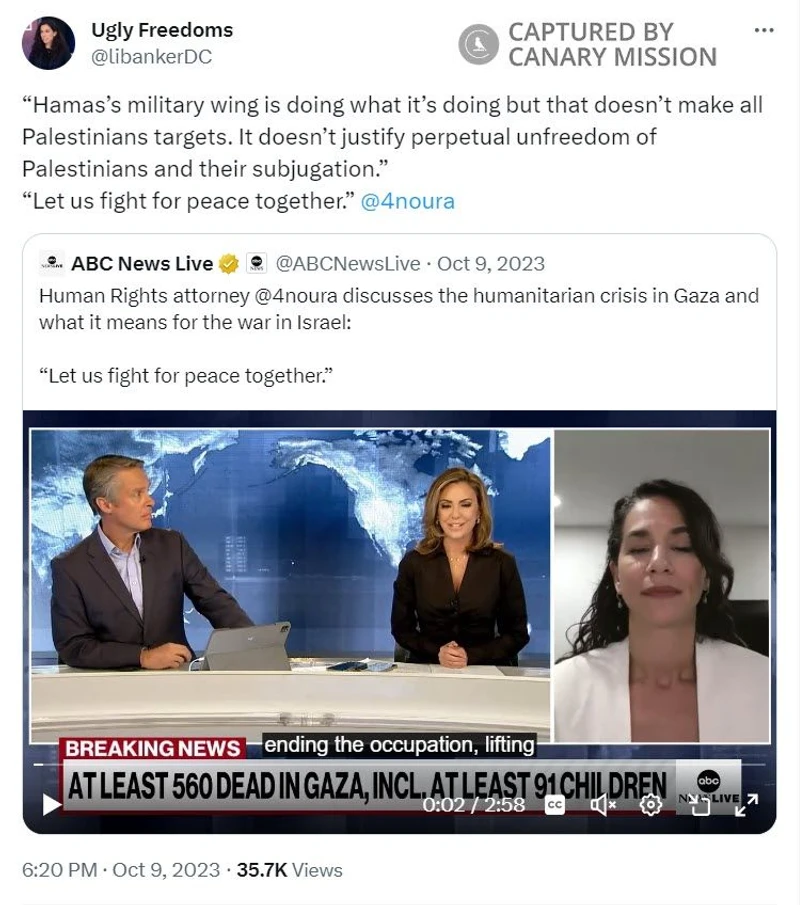Click the ABC affiliate badge icon

pos(257,263)
